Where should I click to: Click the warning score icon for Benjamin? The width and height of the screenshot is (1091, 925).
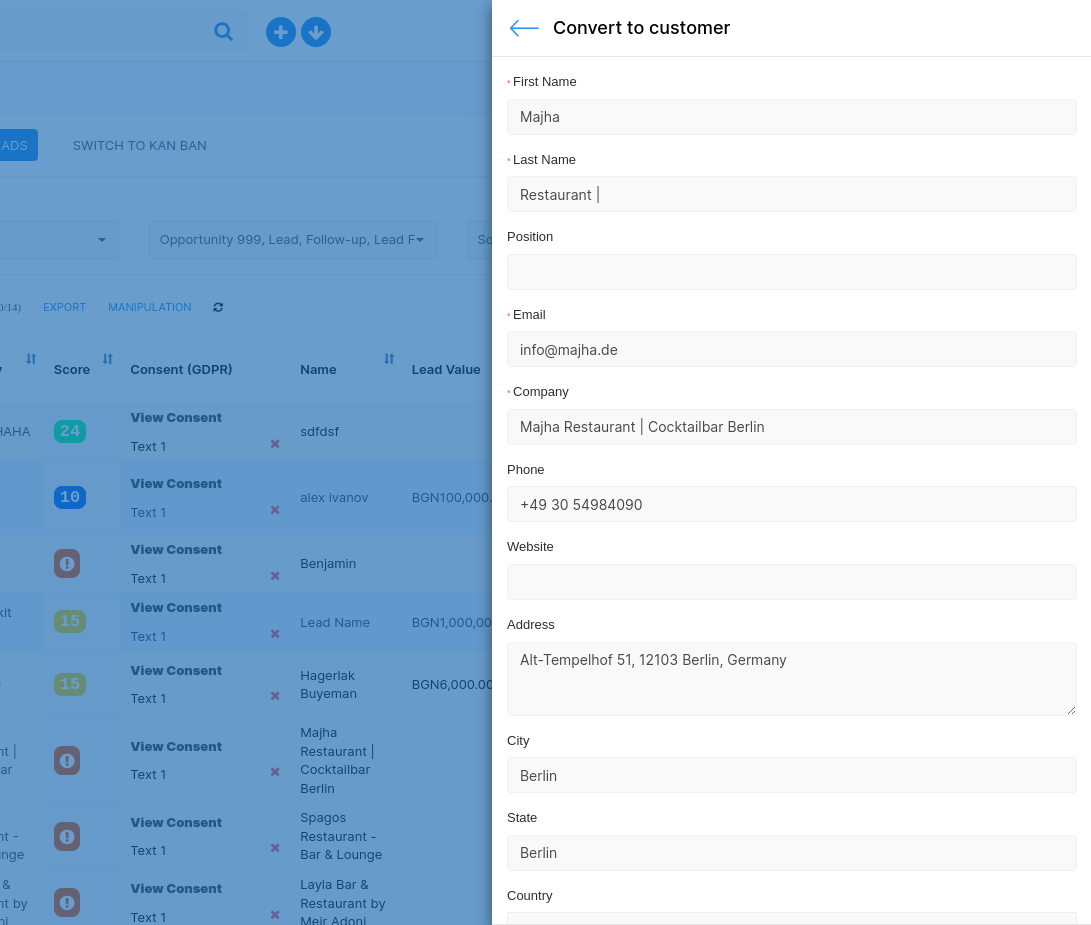tap(67, 564)
